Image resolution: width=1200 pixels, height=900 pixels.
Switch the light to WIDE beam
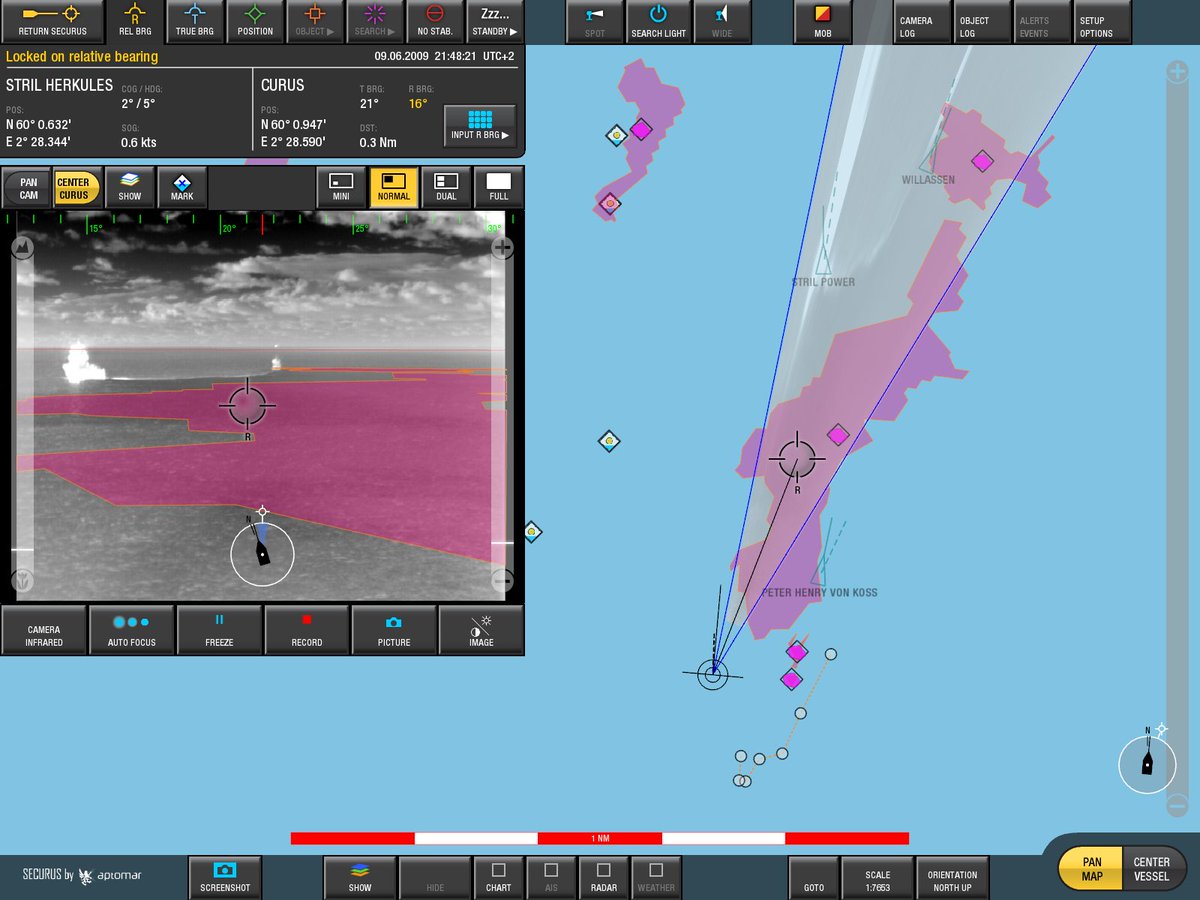[722, 21]
